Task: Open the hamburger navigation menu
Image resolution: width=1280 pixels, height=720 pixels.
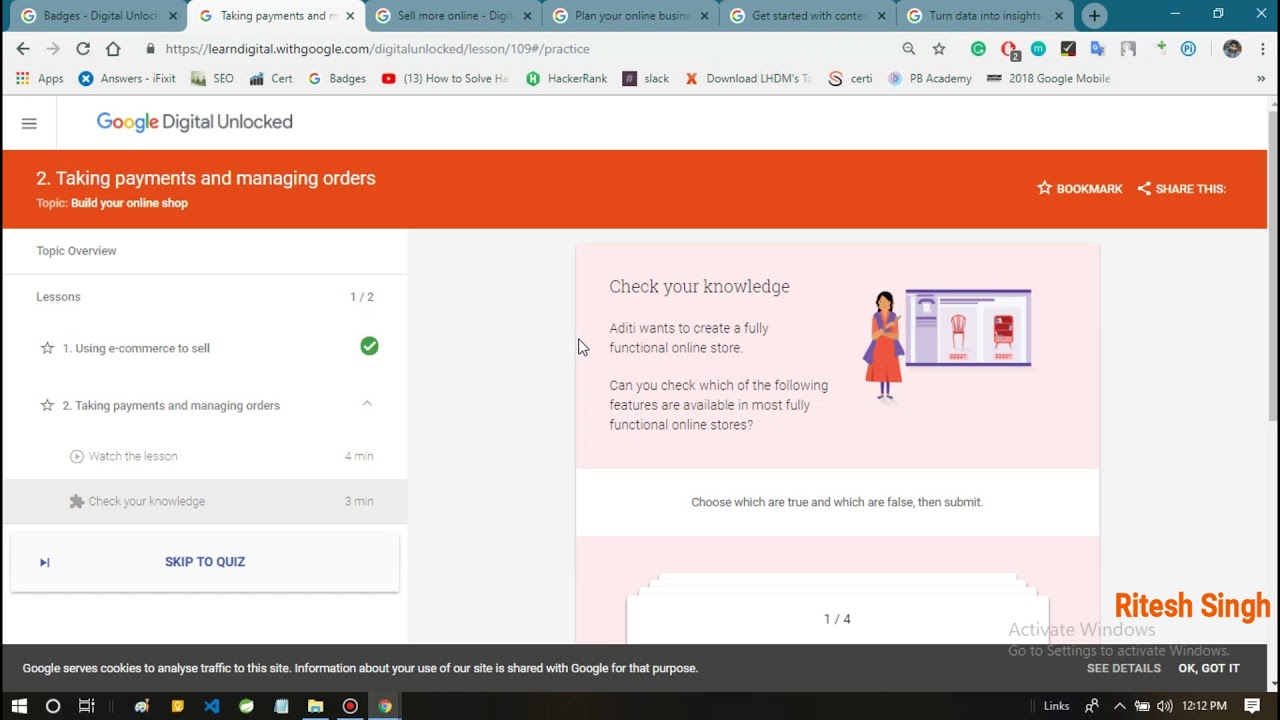Action: tap(29, 123)
